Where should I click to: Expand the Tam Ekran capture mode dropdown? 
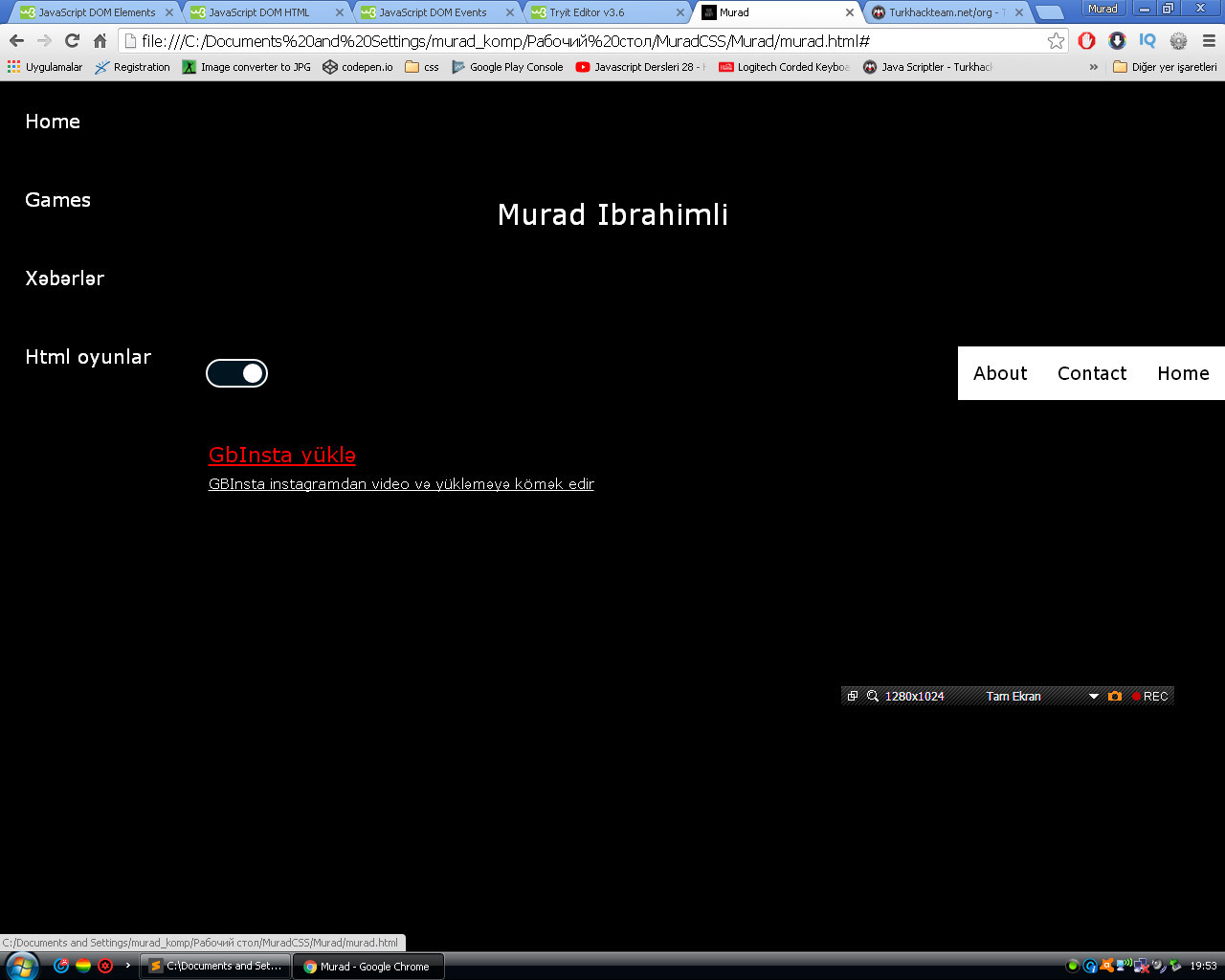point(1094,696)
